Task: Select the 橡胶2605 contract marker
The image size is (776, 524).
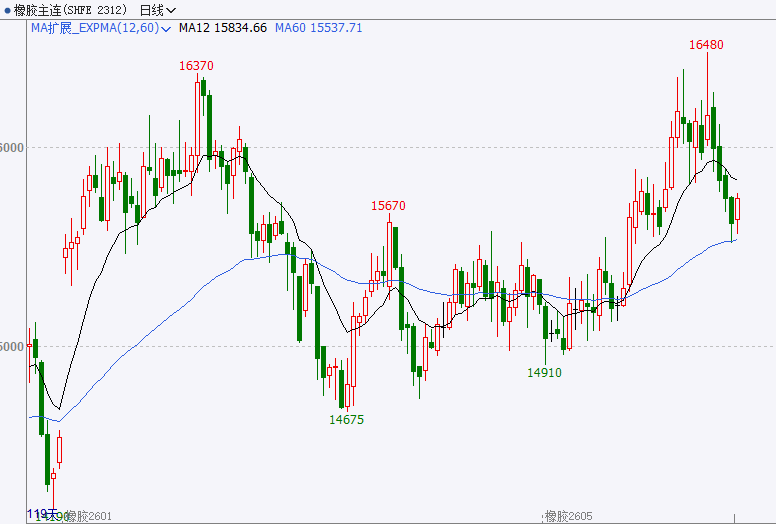Action: pyautogui.click(x=569, y=516)
